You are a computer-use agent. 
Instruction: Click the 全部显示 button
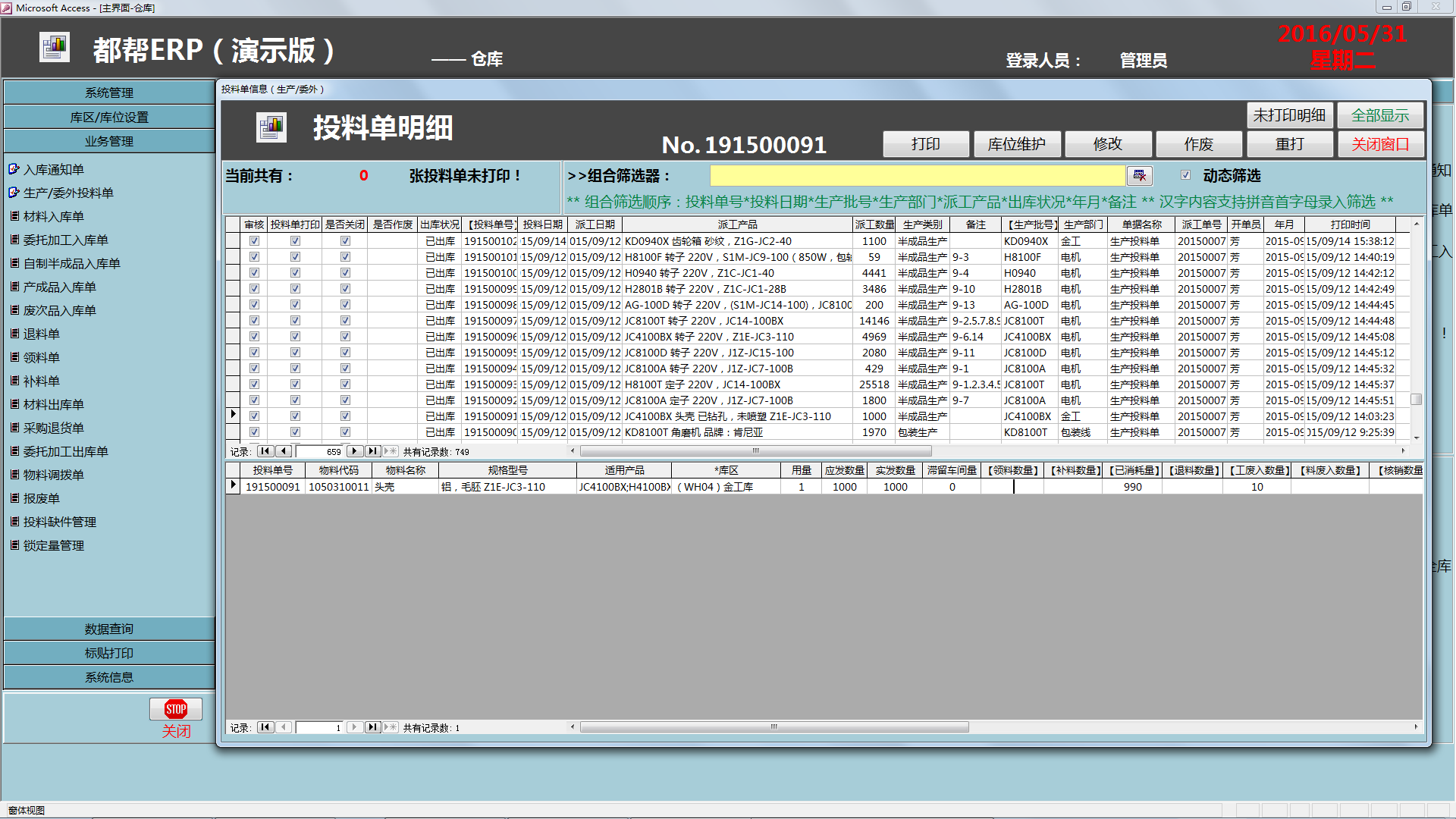tap(1380, 115)
